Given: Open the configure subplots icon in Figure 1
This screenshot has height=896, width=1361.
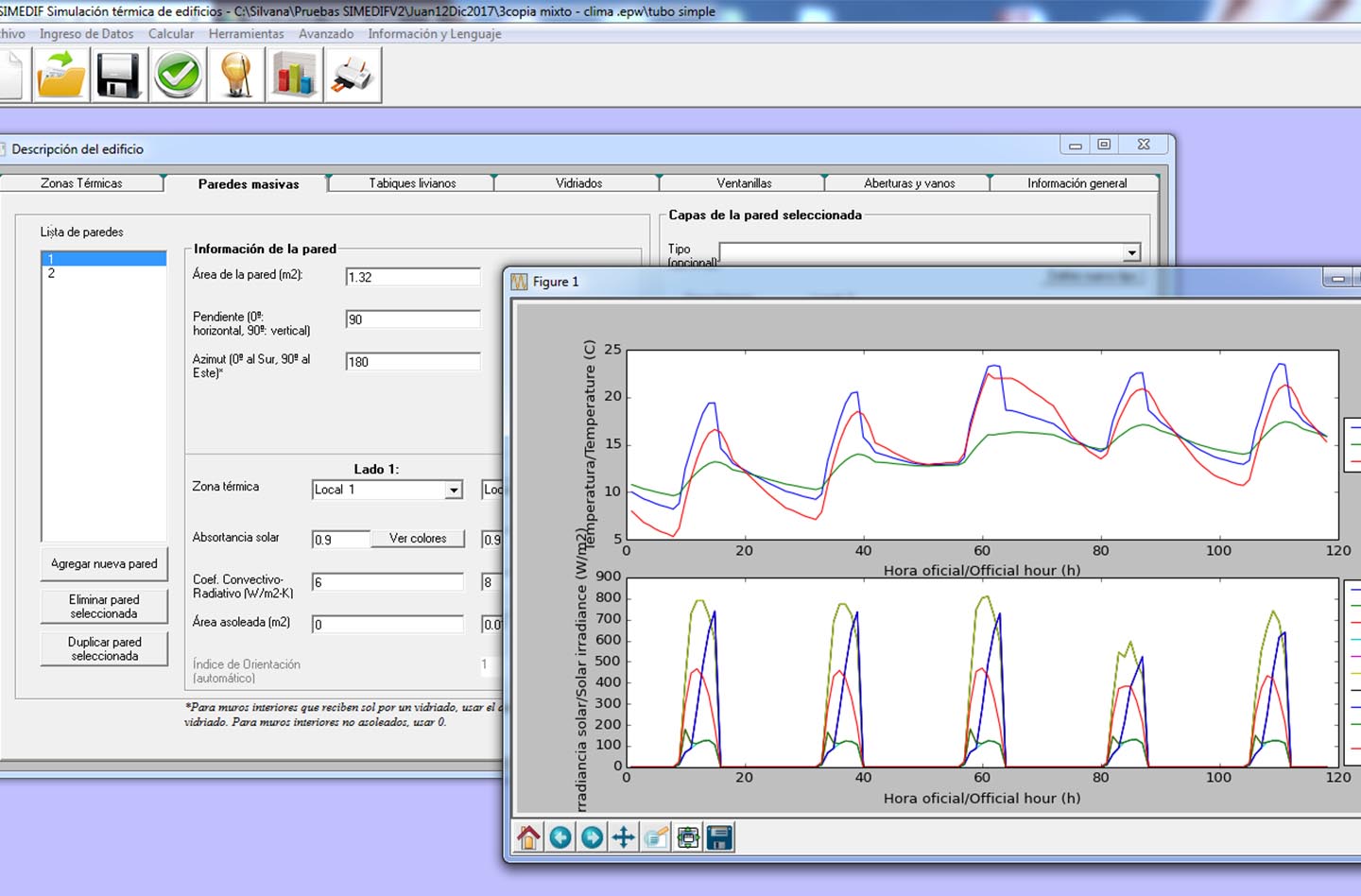Looking at the screenshot, I should click(688, 837).
